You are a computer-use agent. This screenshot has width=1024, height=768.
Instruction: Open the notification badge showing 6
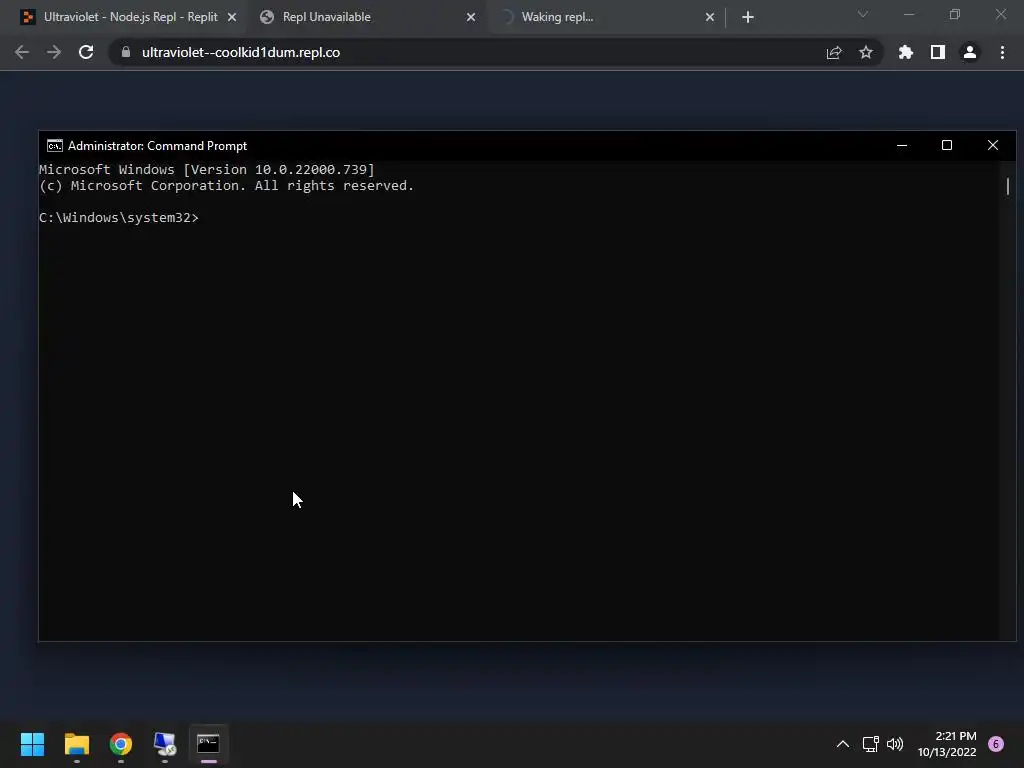[x=996, y=744]
